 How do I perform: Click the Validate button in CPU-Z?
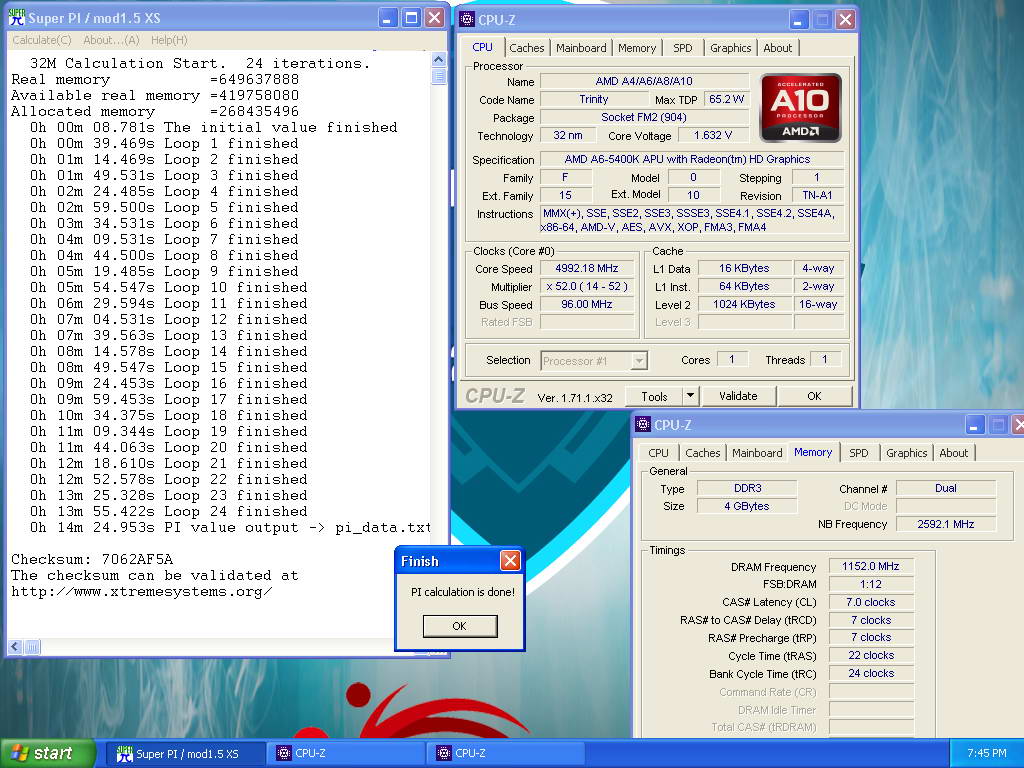click(x=738, y=396)
